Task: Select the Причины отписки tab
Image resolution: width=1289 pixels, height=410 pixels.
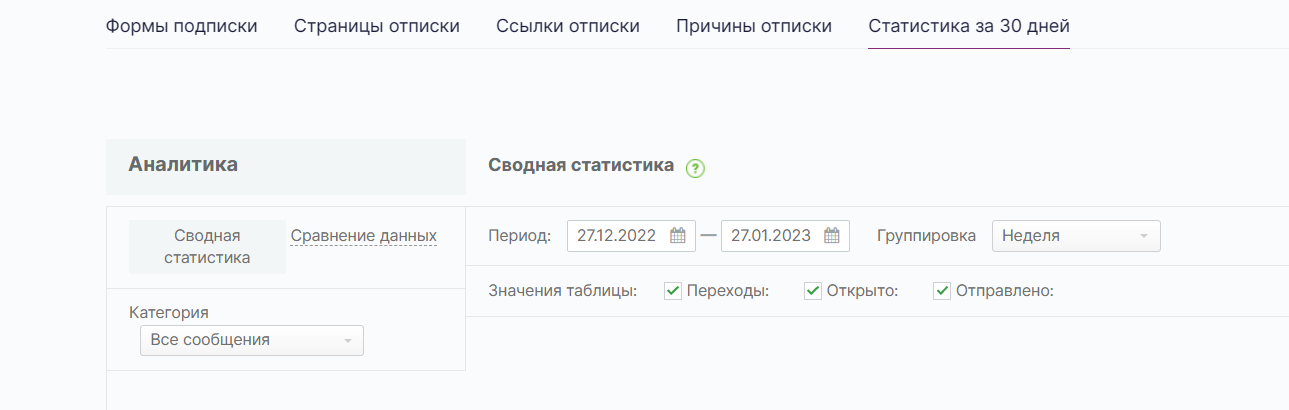Action: 754,26
